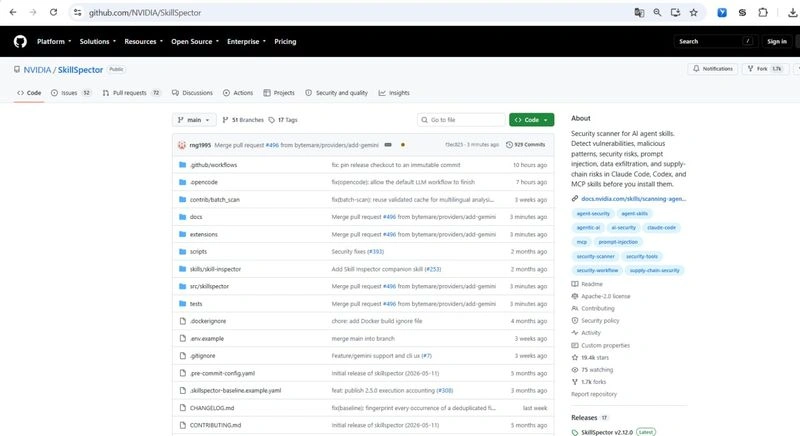Open the .pre-commit-config.yaml file
The width and height of the screenshot is (800, 436).
(x=222, y=373)
